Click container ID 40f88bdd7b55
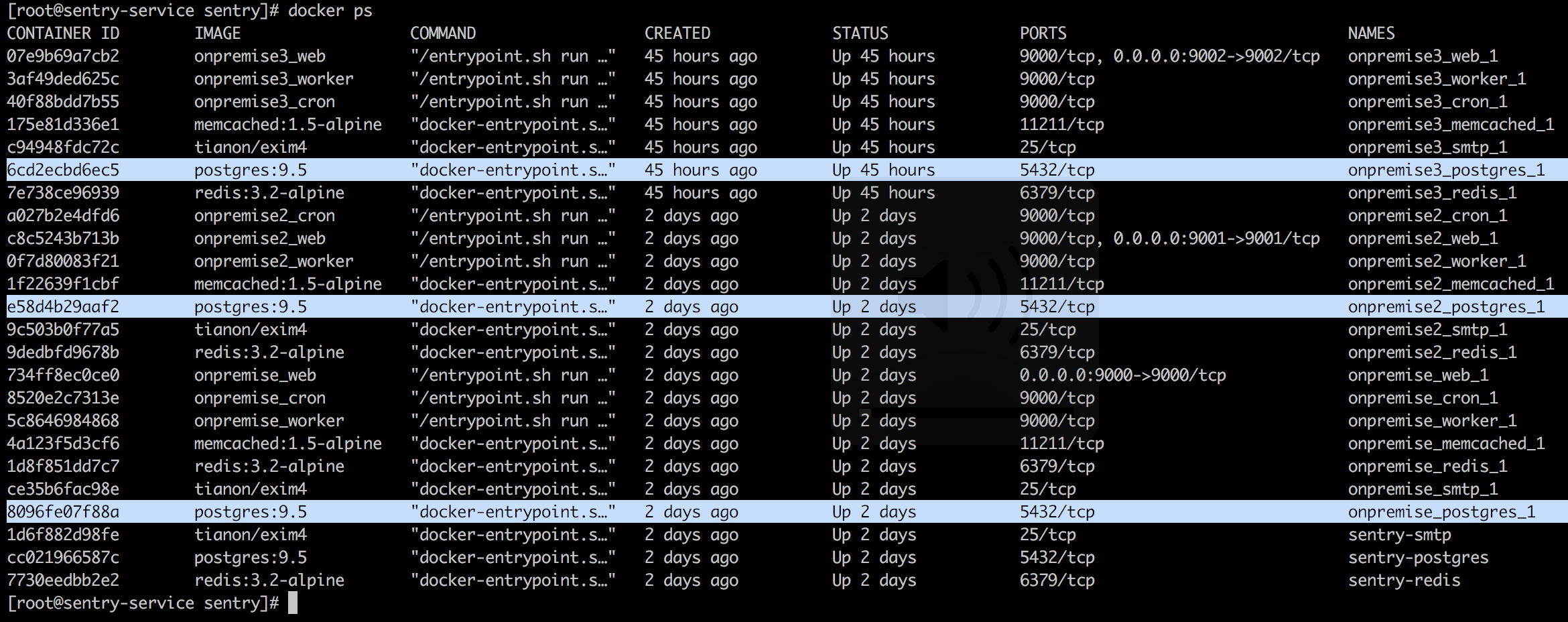The height and width of the screenshot is (622, 1568). click(63, 102)
